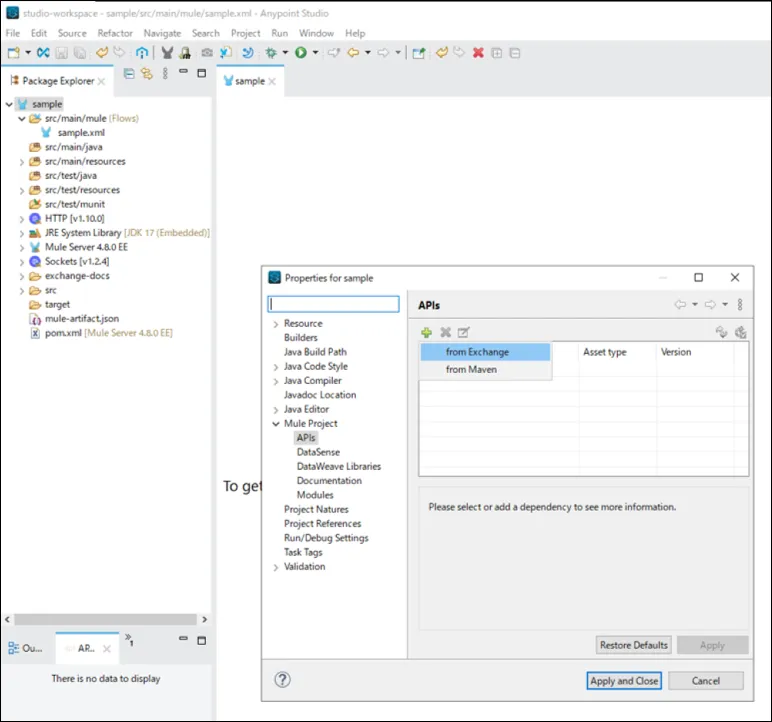
Task: Click the filter text field in Properties
Action: (333, 304)
